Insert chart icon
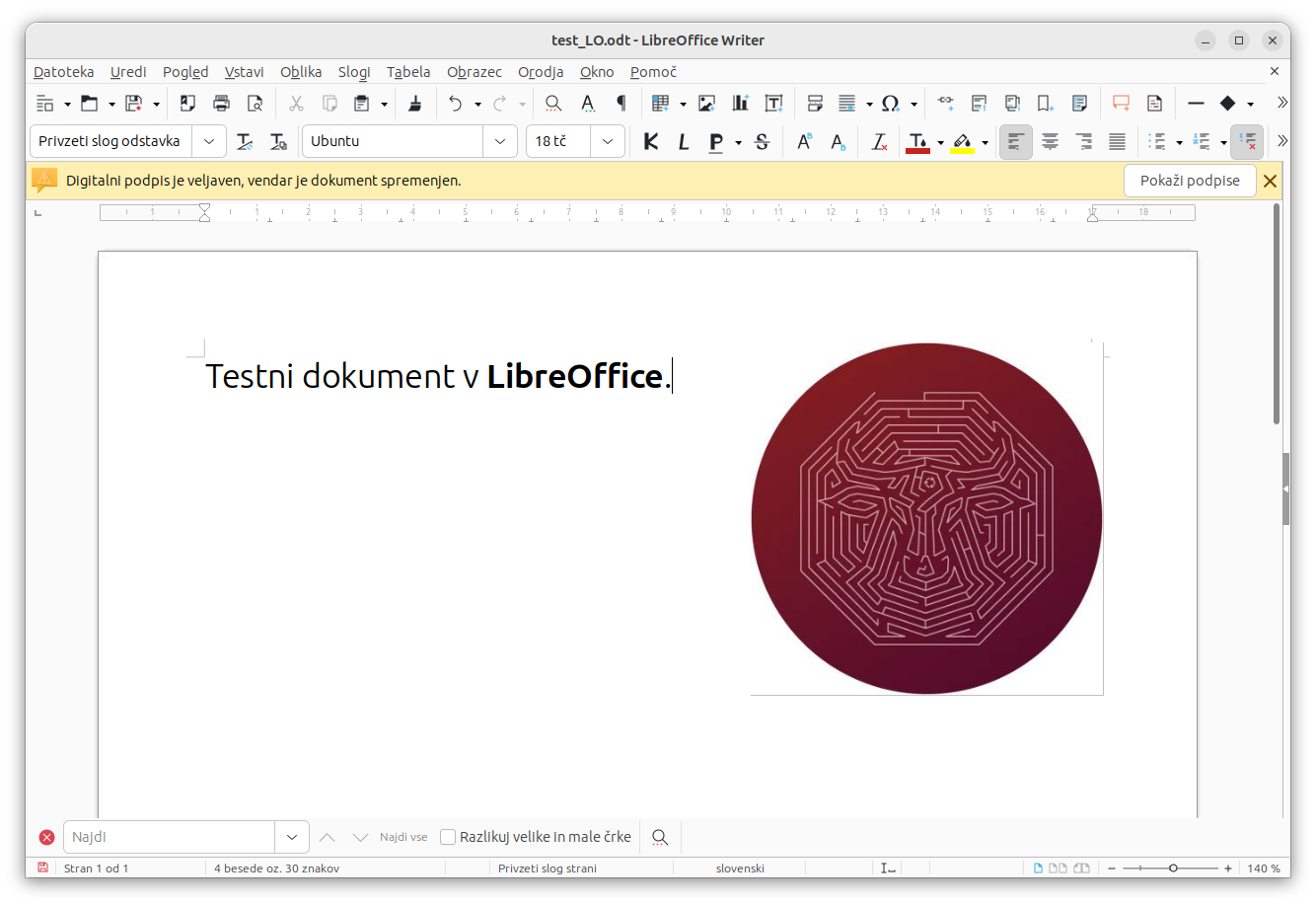Viewport: 1316px width, 906px height. point(740,103)
